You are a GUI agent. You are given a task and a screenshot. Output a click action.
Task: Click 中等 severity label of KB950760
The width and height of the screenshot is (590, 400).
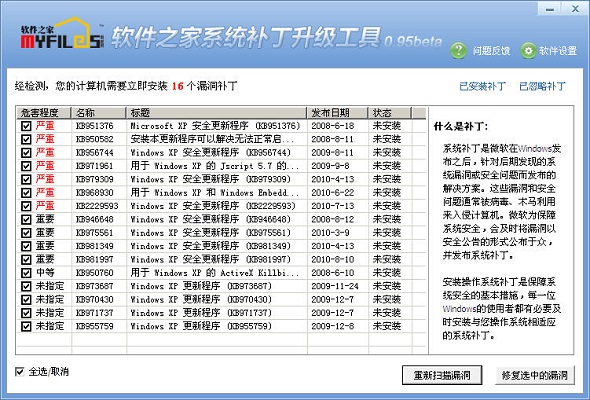point(45,273)
